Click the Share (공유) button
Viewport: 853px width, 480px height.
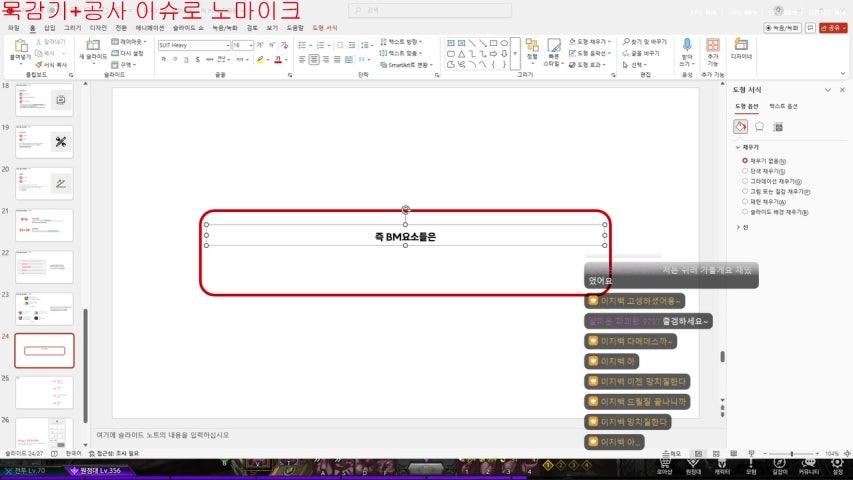(x=833, y=28)
